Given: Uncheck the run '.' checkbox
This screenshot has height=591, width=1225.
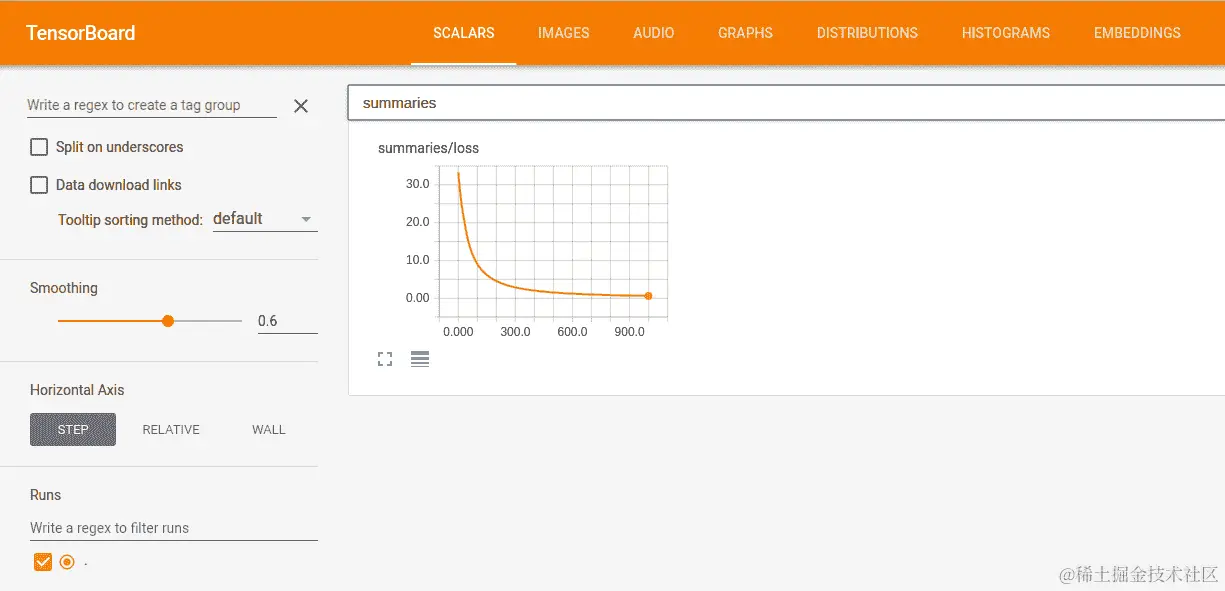Looking at the screenshot, I should (x=43, y=562).
